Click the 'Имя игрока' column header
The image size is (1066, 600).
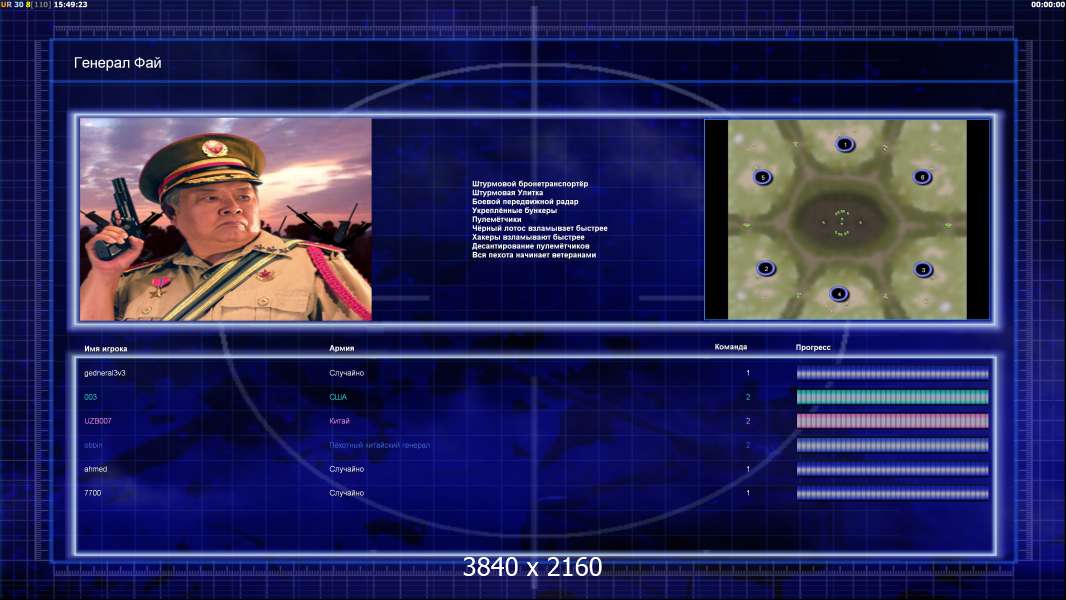[105, 349]
